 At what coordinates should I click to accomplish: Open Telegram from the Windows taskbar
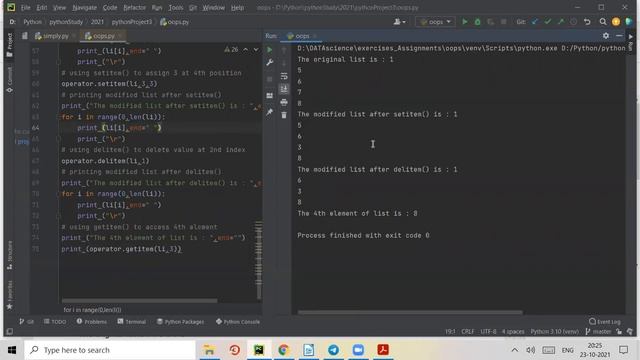tap(333, 350)
